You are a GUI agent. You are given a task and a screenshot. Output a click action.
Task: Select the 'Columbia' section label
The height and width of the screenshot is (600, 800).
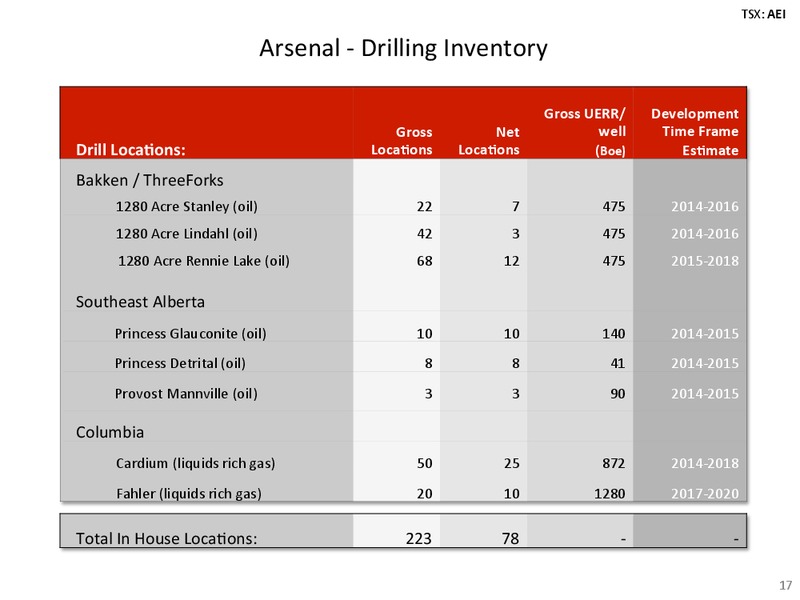110,433
